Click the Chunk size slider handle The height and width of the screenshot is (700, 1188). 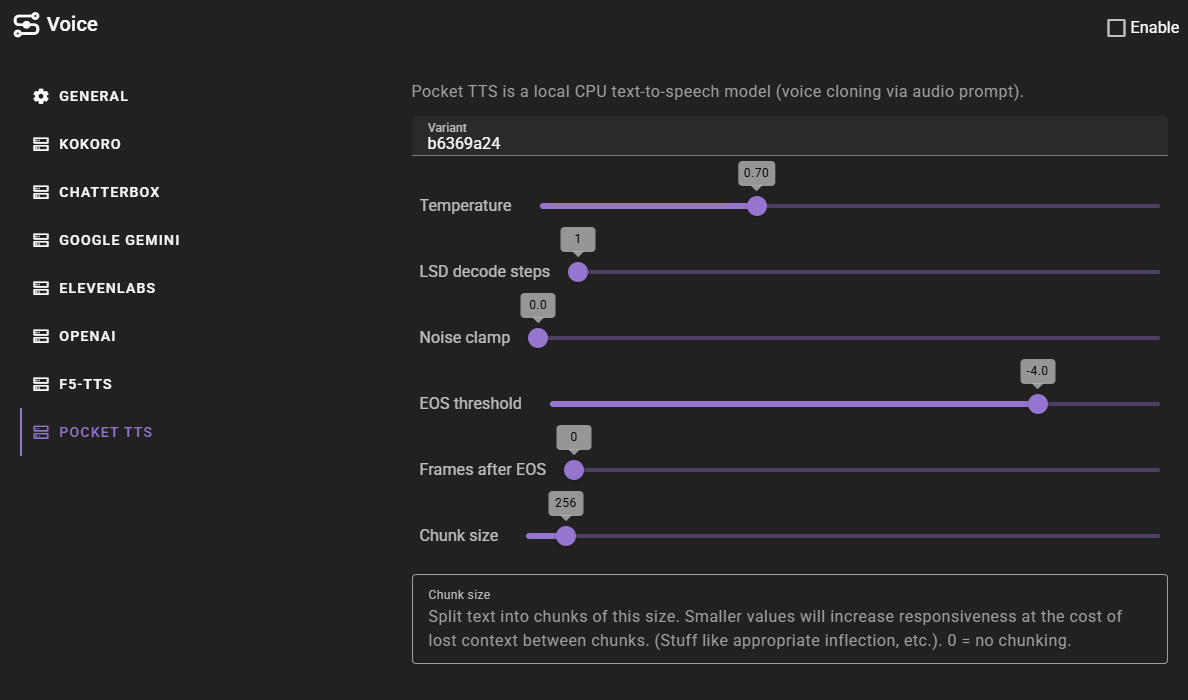pyautogui.click(x=566, y=536)
